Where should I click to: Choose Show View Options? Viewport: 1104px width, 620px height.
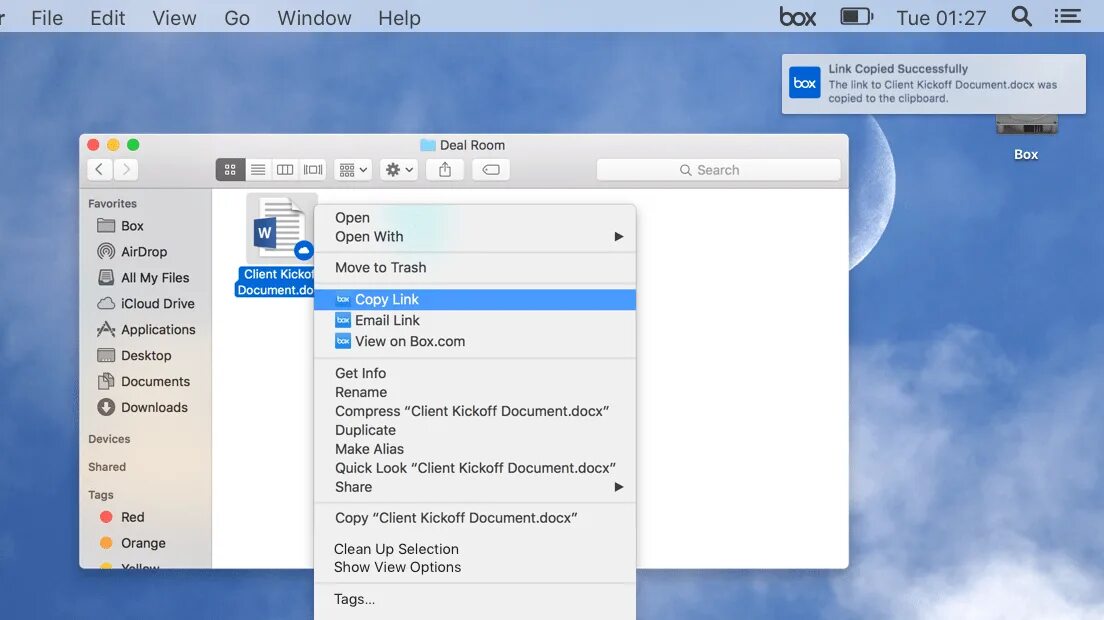(x=475, y=567)
